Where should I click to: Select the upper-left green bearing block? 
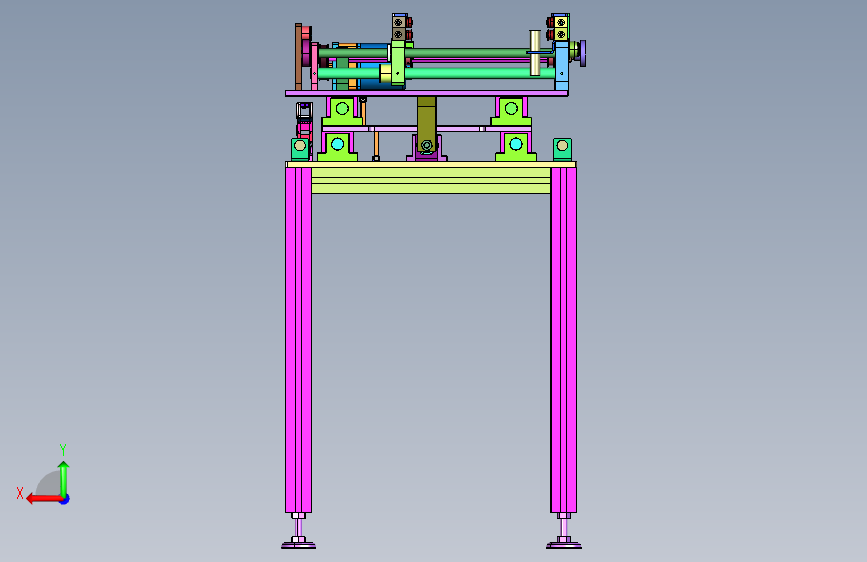342,112
